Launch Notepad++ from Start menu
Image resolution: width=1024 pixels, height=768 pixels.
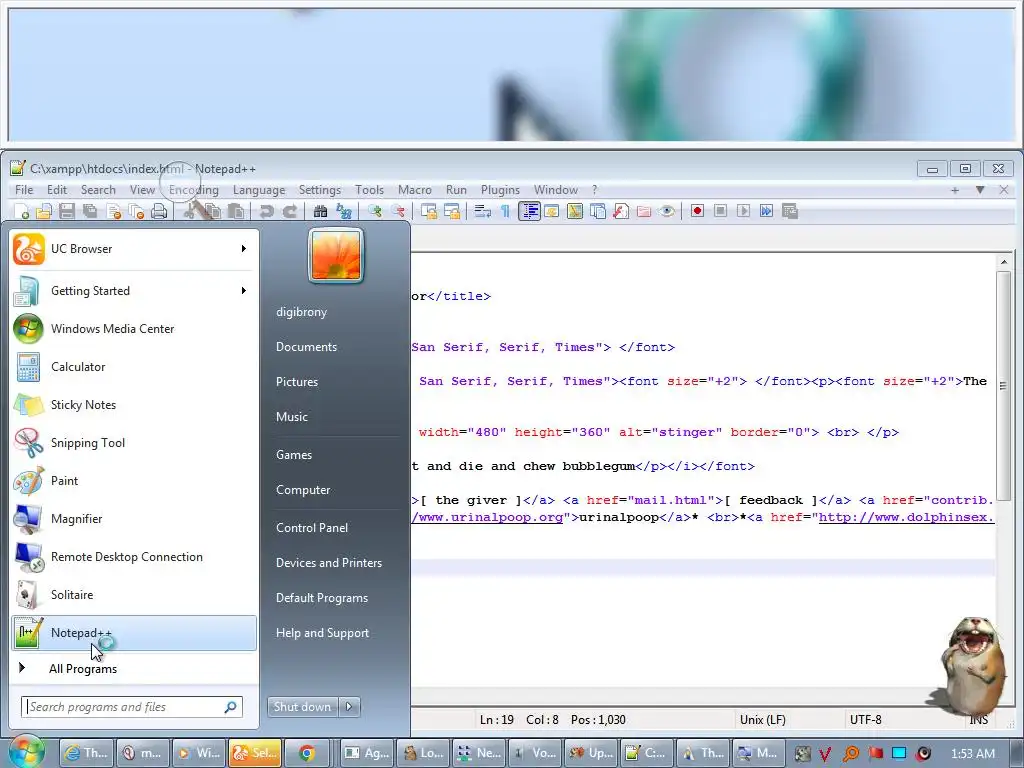(x=134, y=633)
